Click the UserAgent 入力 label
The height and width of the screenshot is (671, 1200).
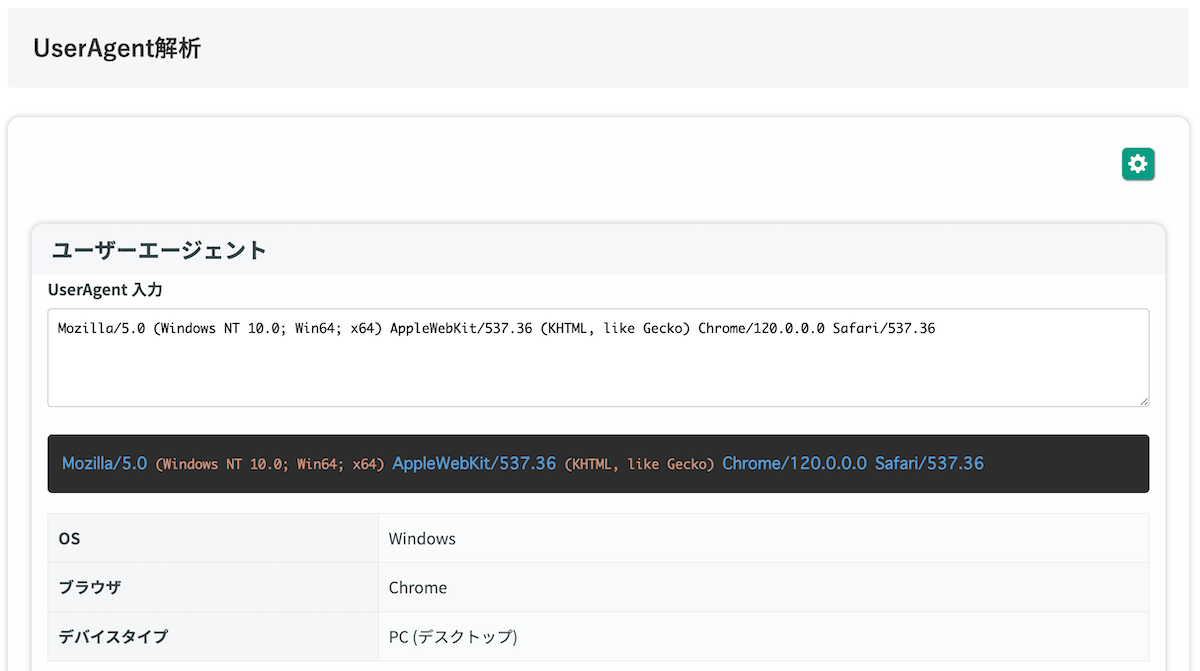(x=104, y=289)
